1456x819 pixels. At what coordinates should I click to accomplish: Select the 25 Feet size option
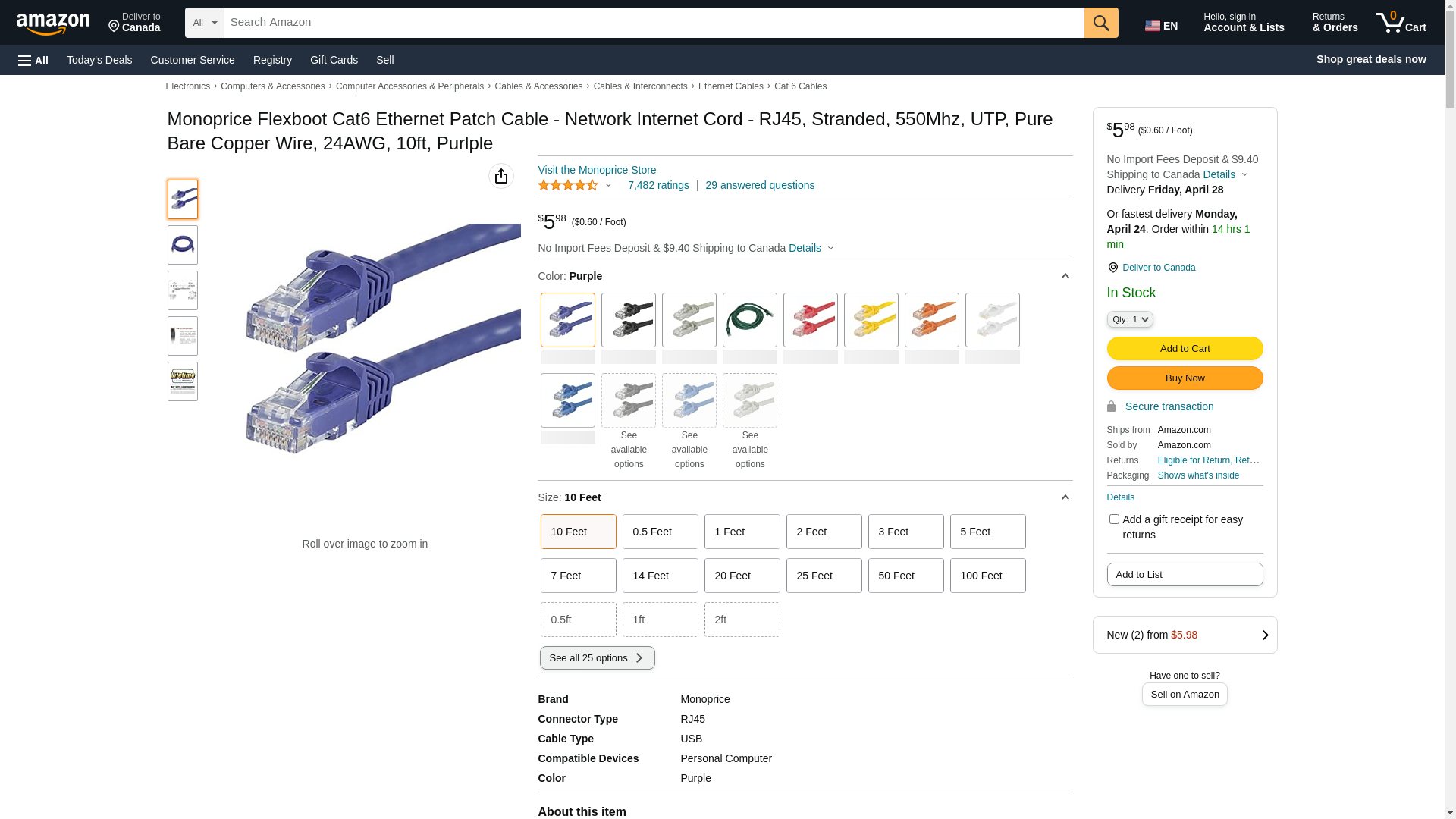click(824, 576)
